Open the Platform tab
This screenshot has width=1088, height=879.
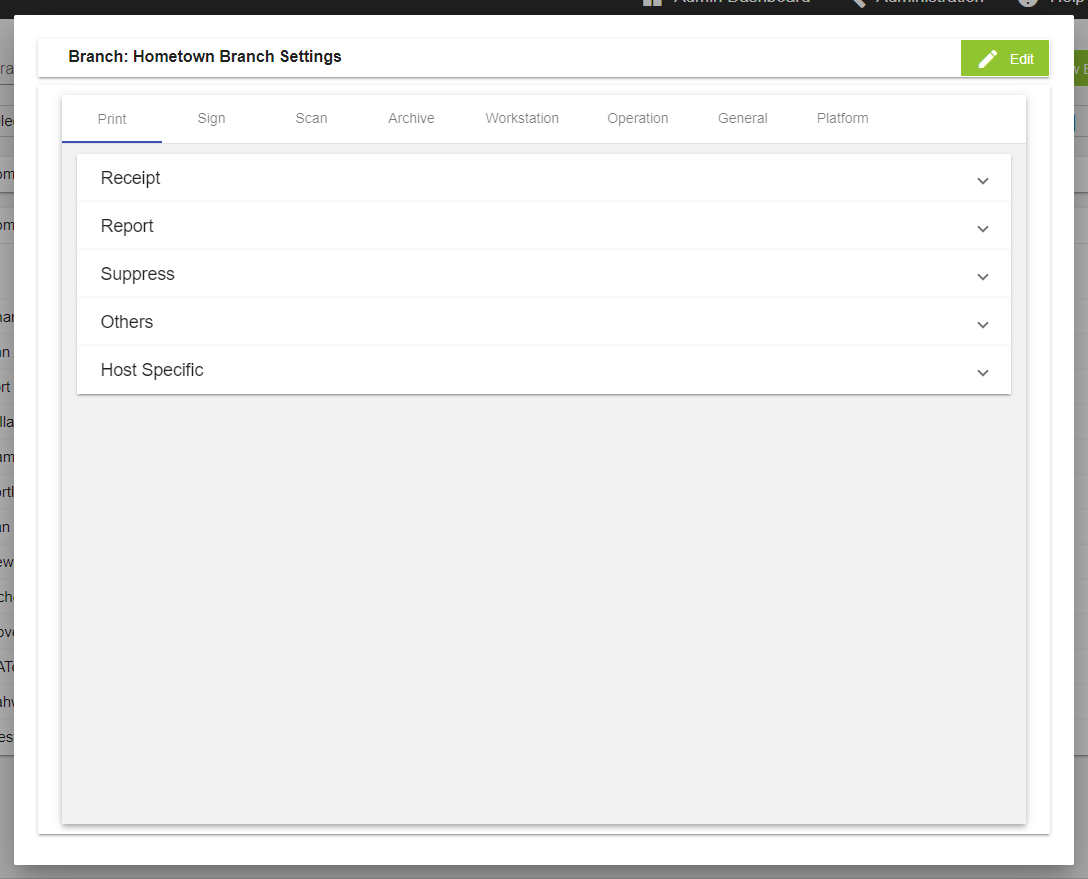[x=842, y=119]
